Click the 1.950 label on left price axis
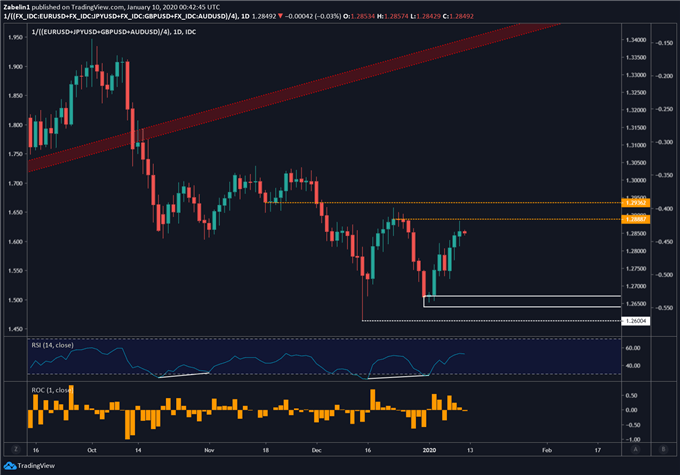 pos(15,37)
